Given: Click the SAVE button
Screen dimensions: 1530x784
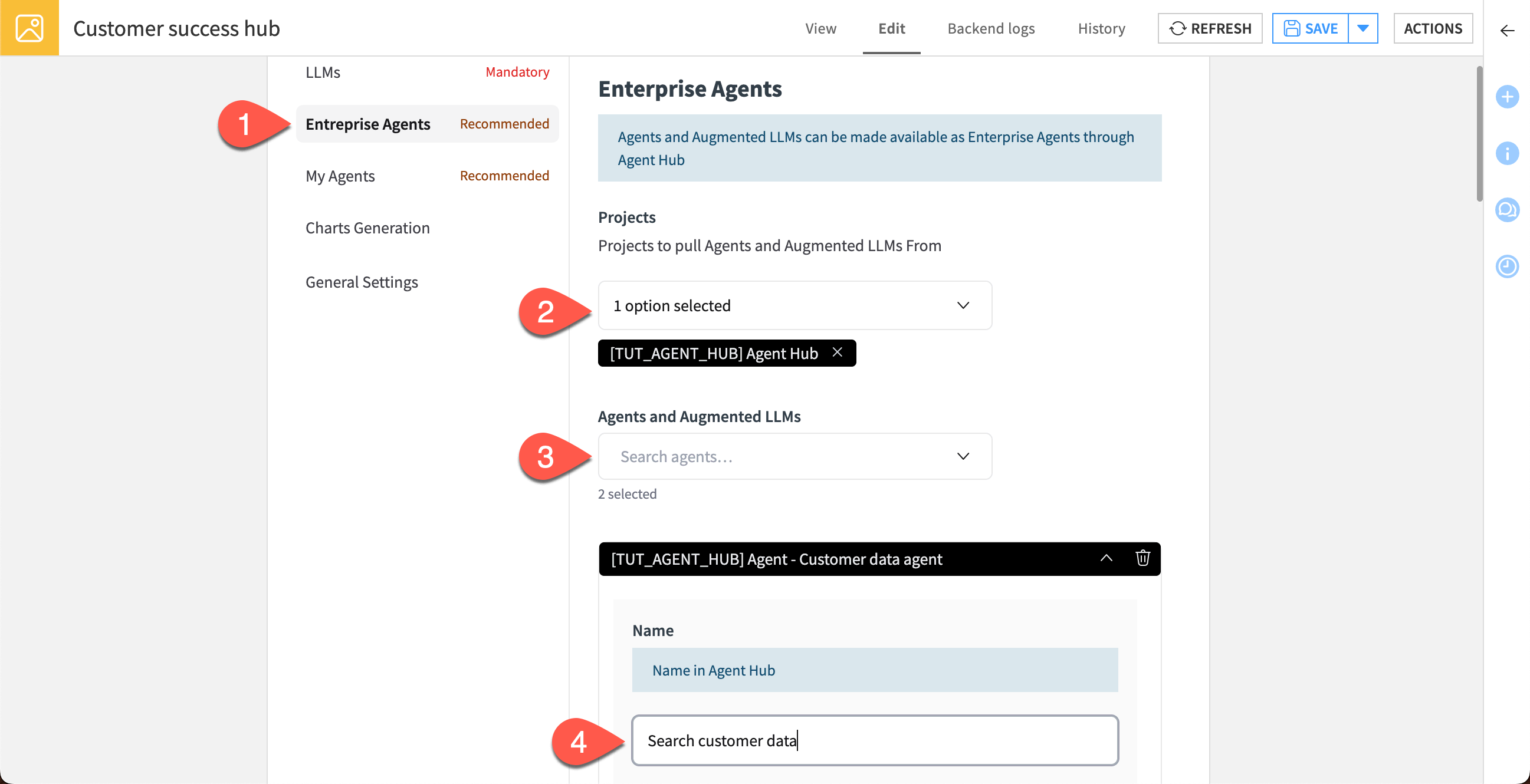Looking at the screenshot, I should coord(1309,28).
